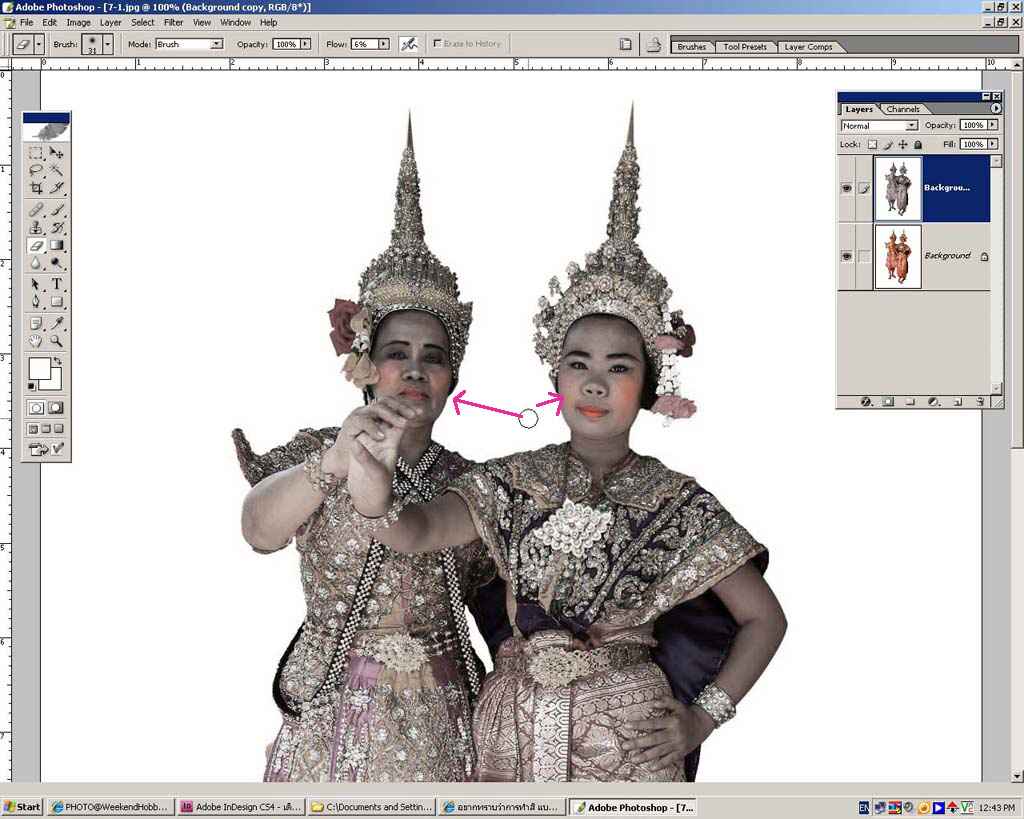Image resolution: width=1024 pixels, height=819 pixels.
Task: Select the Gradient tool
Action: click(57, 245)
